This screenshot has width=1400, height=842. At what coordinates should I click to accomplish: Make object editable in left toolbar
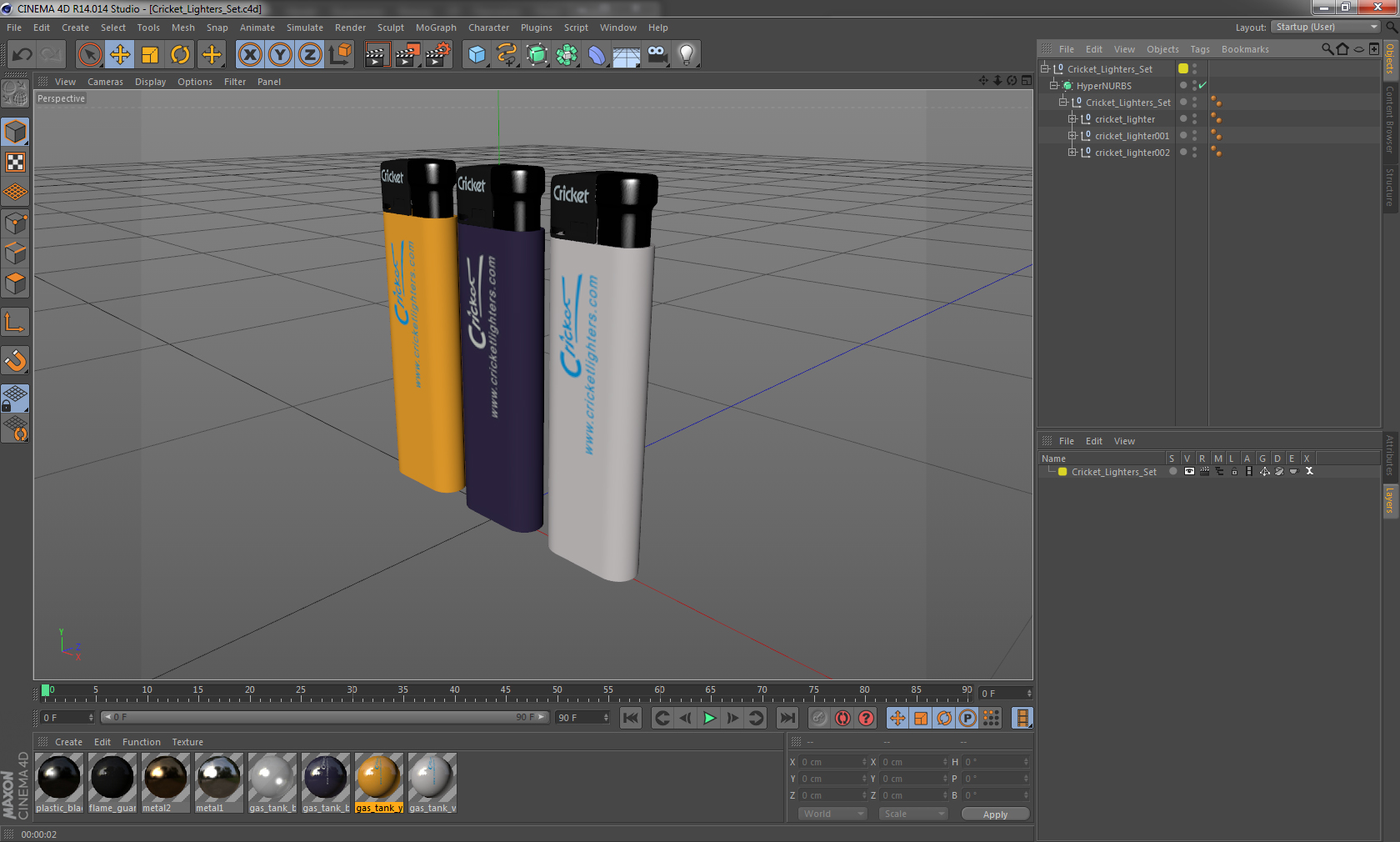click(15, 93)
